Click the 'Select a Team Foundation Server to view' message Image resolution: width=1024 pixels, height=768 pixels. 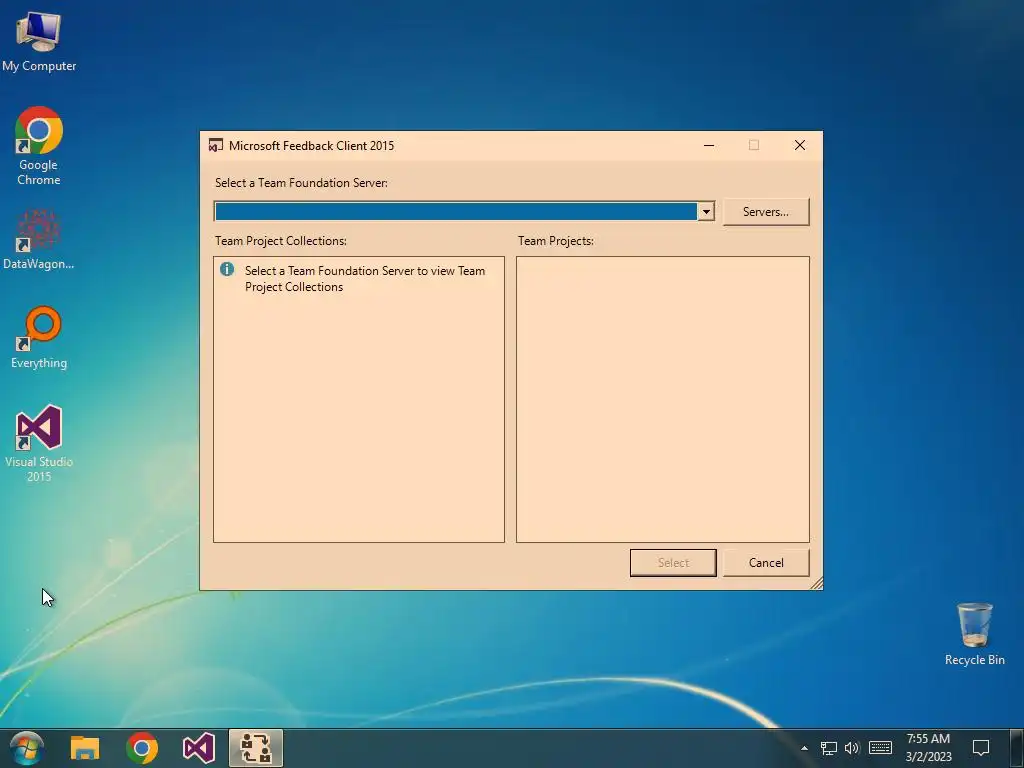364,279
